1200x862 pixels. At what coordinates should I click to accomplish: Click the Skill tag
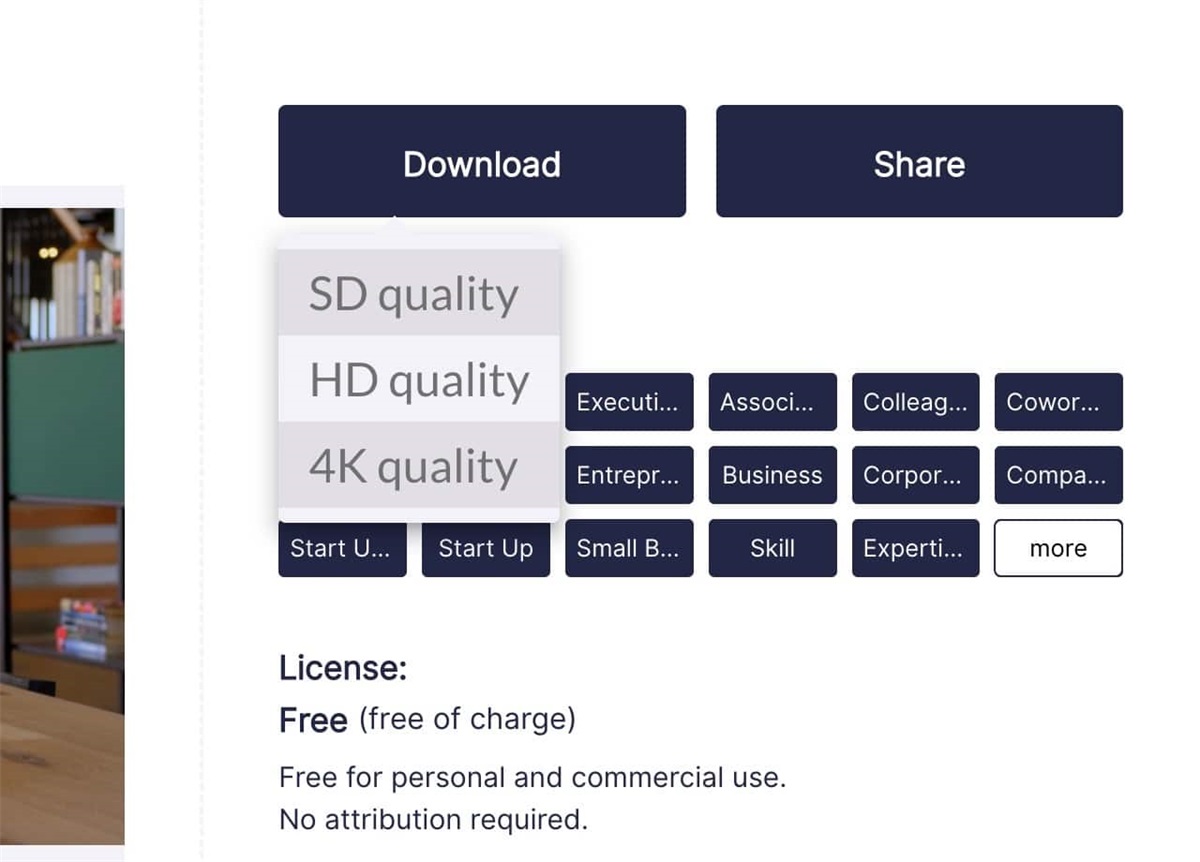[x=773, y=548]
